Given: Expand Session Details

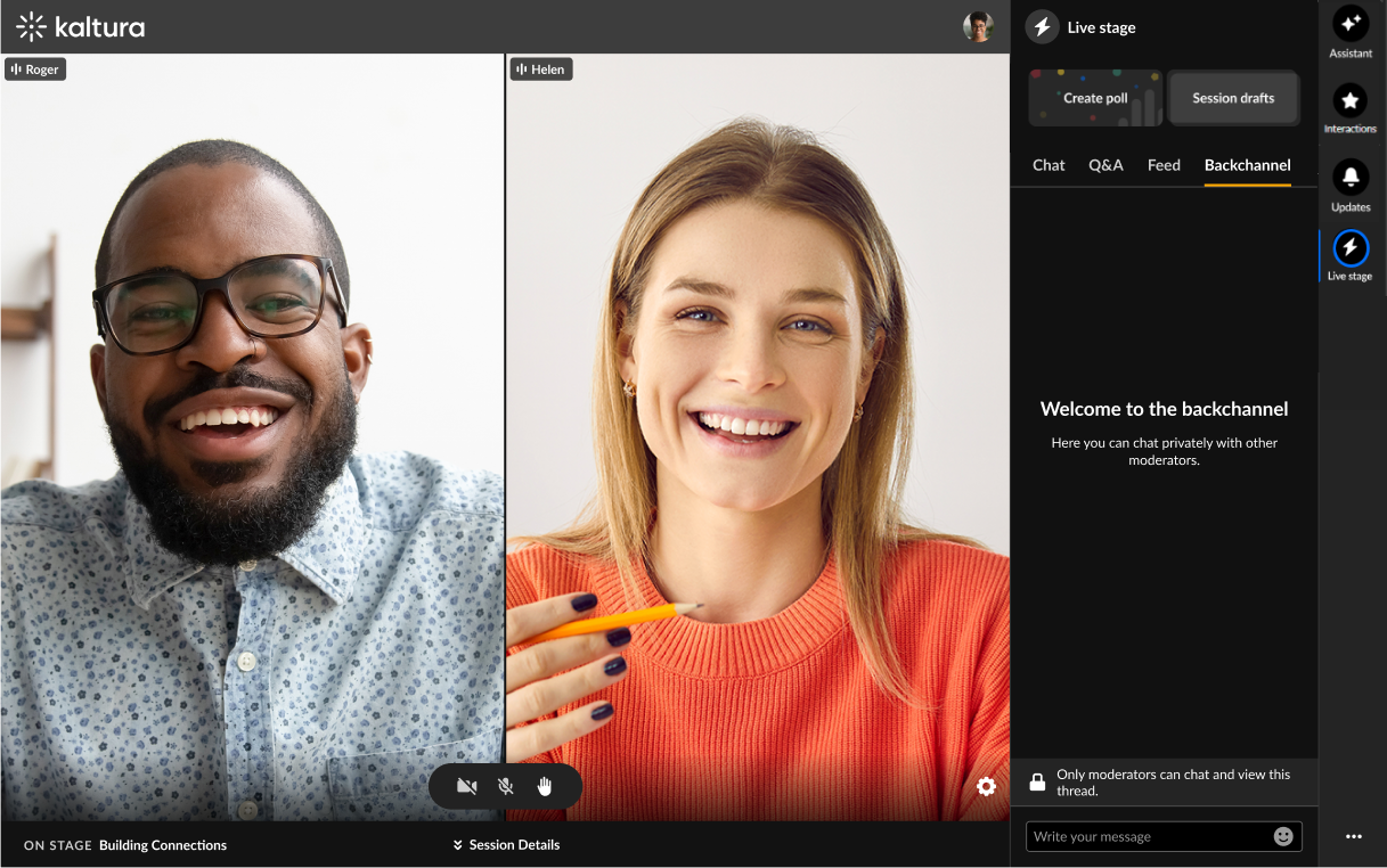Looking at the screenshot, I should [506, 845].
